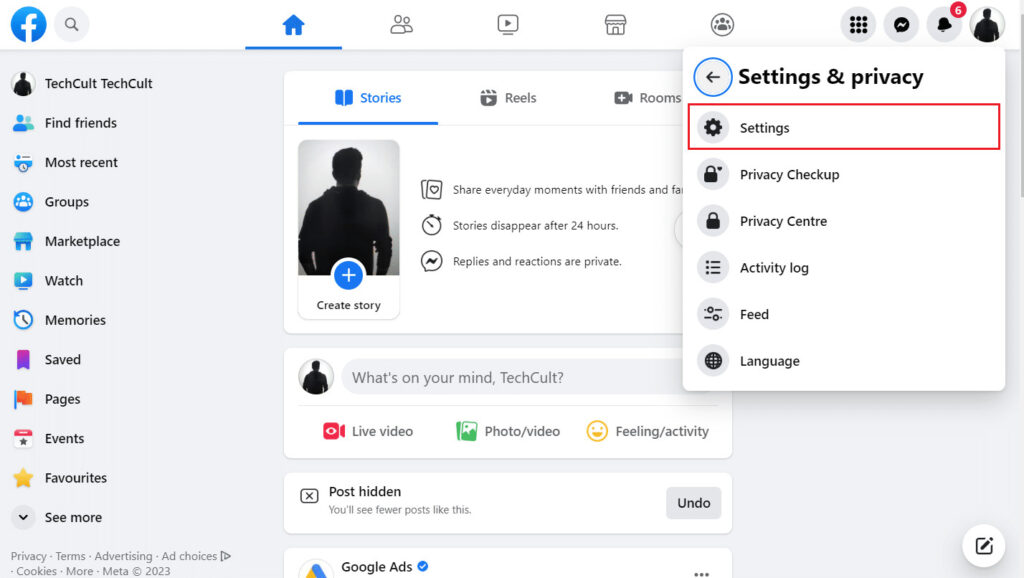Open the Friends icon in top navigation

(x=401, y=25)
